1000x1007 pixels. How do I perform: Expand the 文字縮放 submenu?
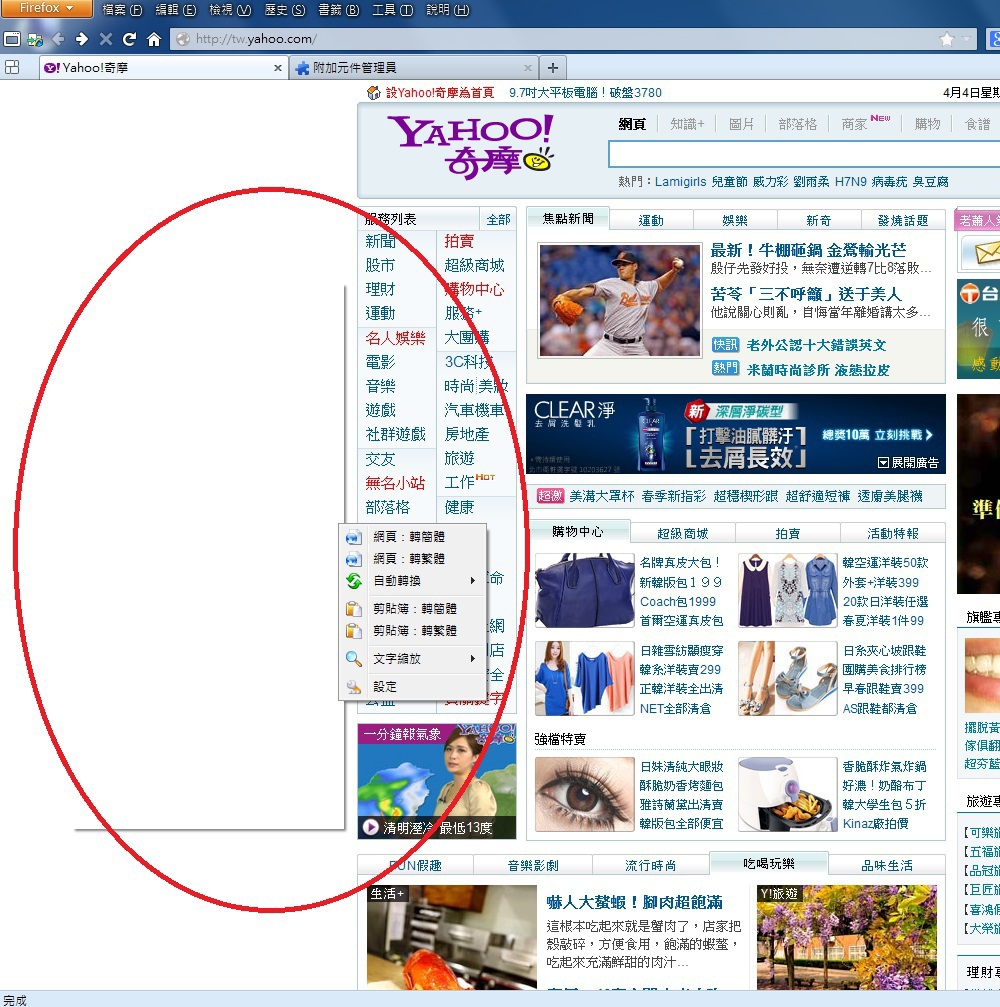412,658
